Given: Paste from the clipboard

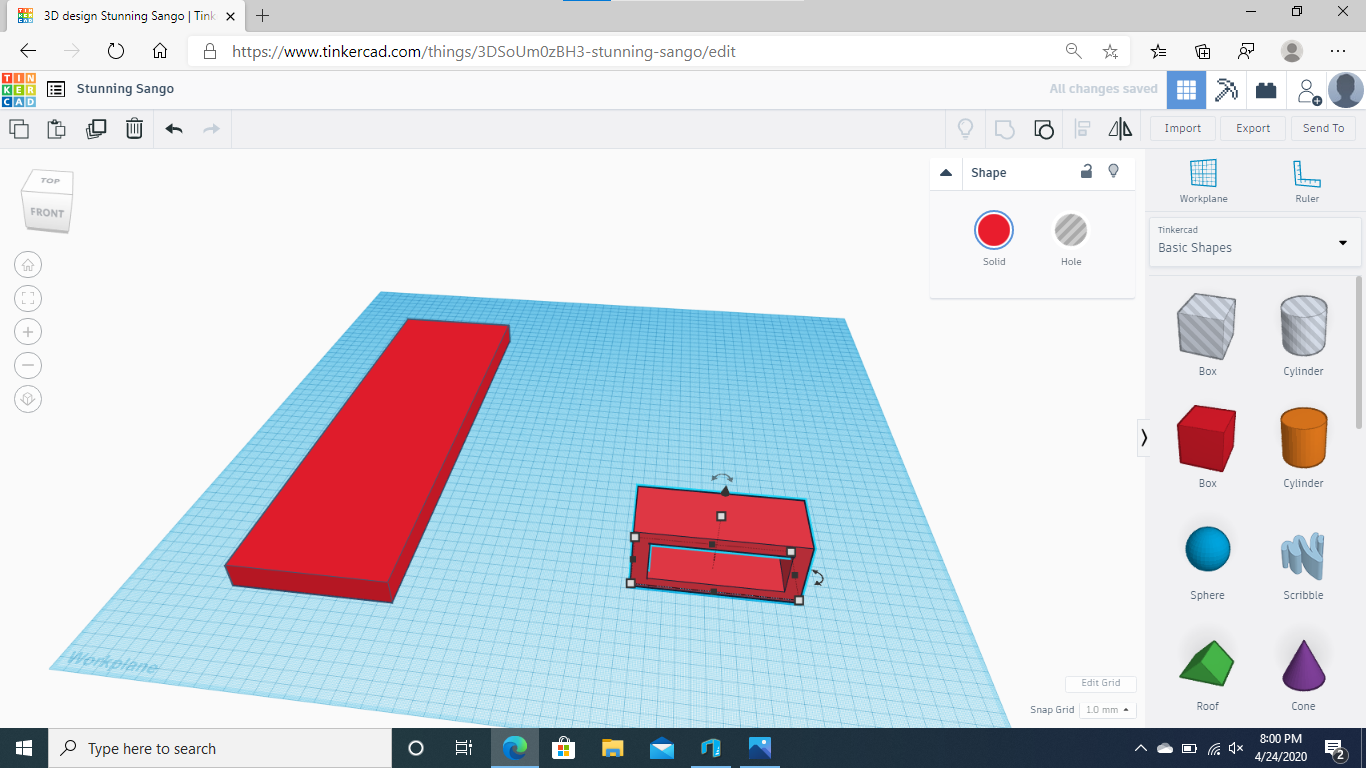Looking at the screenshot, I should point(57,128).
